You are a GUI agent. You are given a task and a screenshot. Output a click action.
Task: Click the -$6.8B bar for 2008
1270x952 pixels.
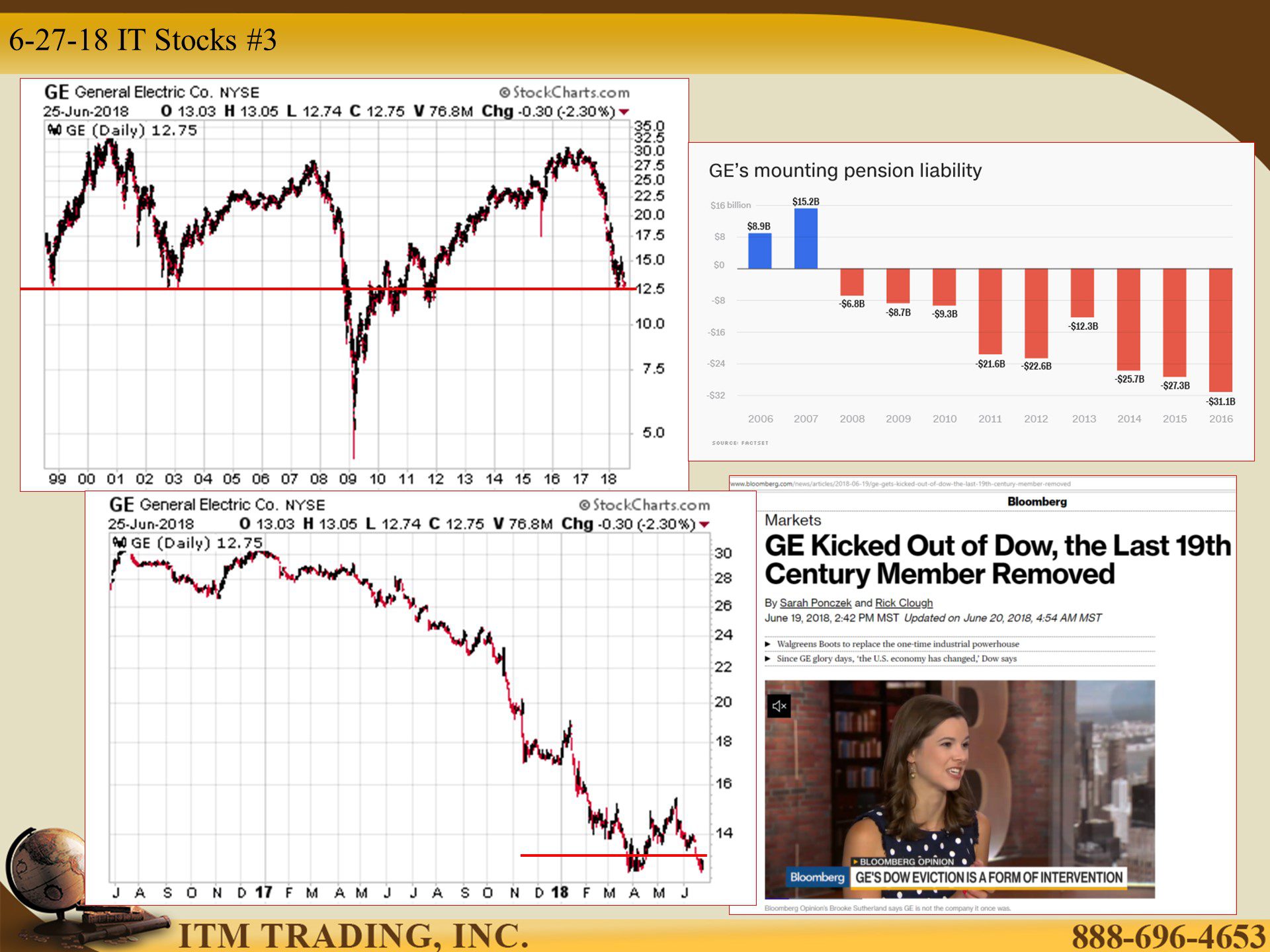pyautogui.click(x=852, y=282)
